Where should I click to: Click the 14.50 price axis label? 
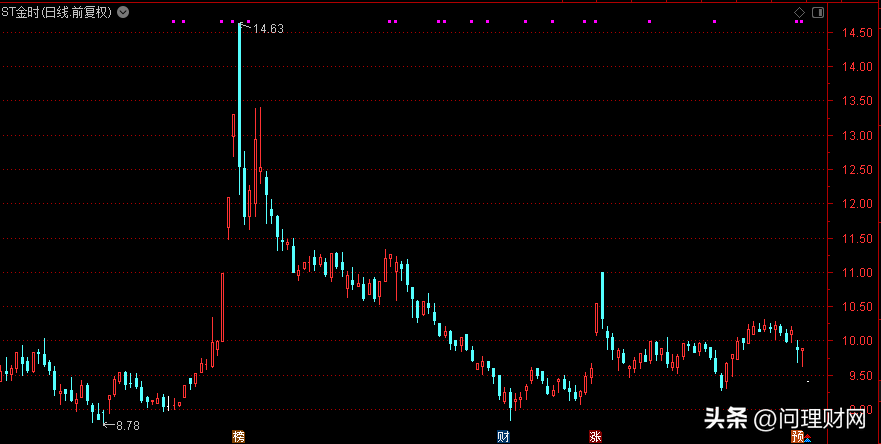(x=850, y=33)
